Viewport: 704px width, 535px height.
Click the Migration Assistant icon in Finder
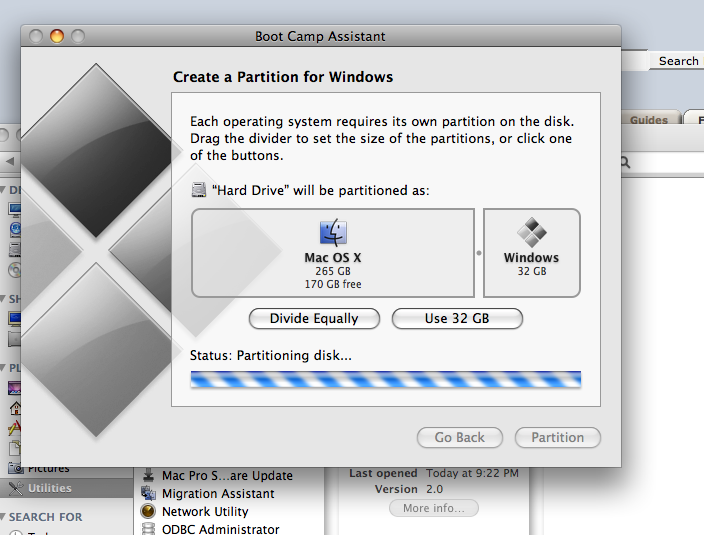coord(148,493)
